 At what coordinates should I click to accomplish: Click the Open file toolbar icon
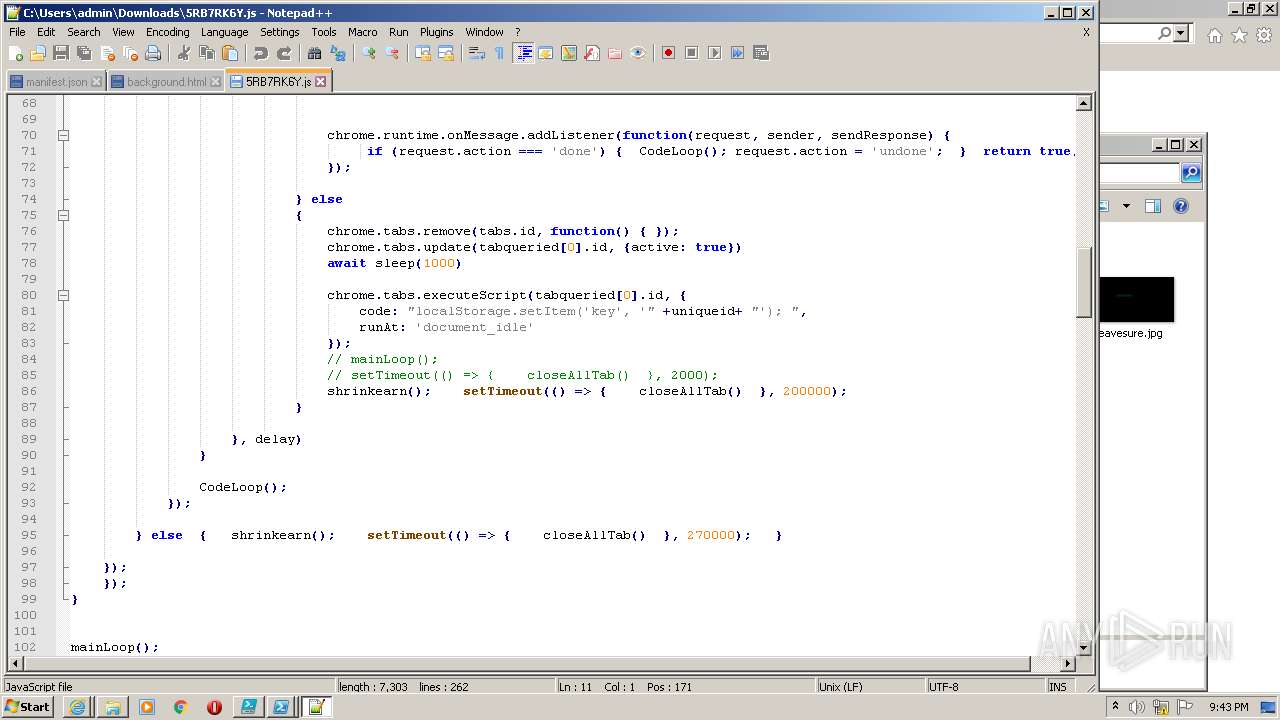[38, 53]
